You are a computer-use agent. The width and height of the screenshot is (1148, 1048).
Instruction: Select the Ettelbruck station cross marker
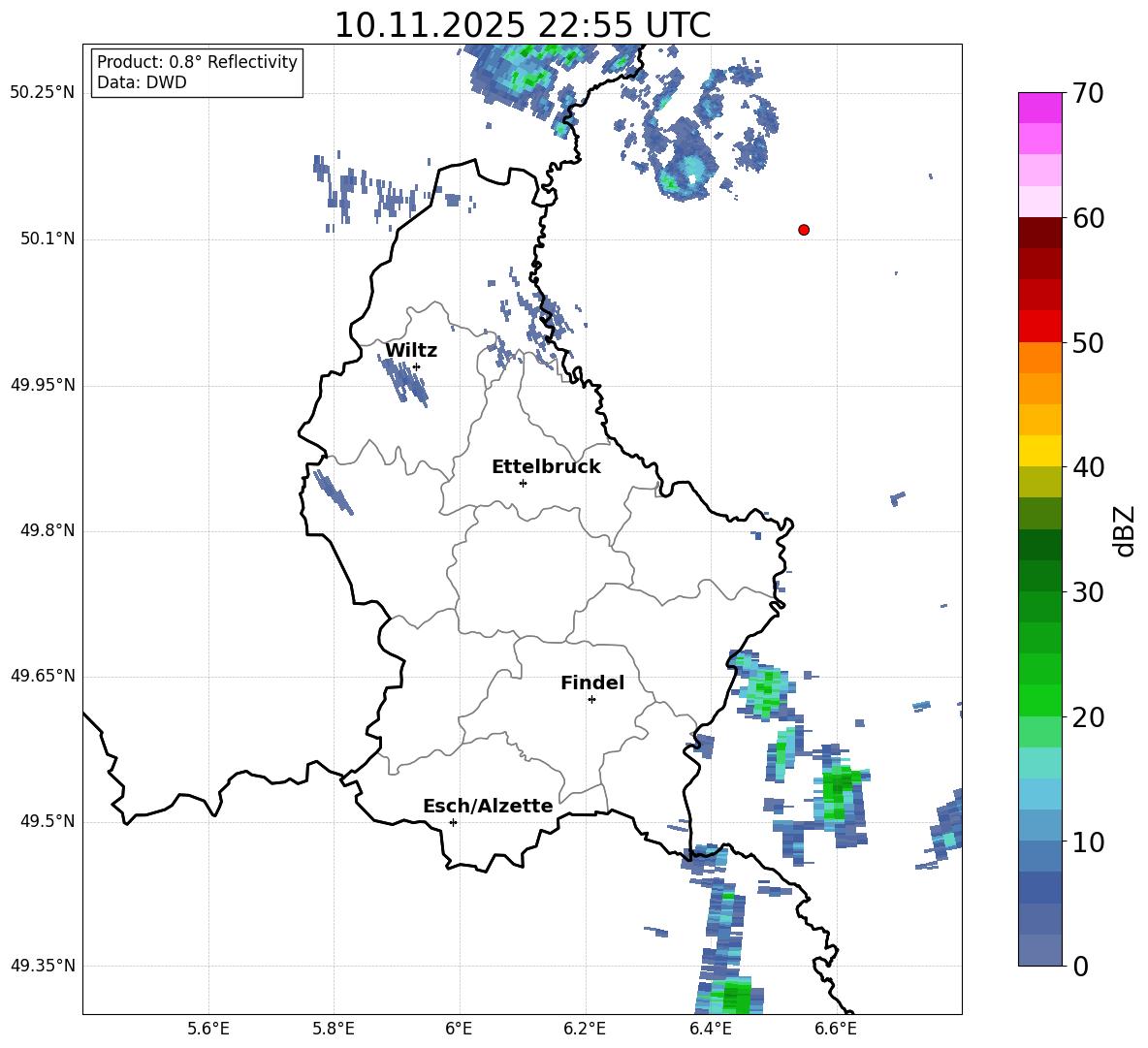pos(523,483)
